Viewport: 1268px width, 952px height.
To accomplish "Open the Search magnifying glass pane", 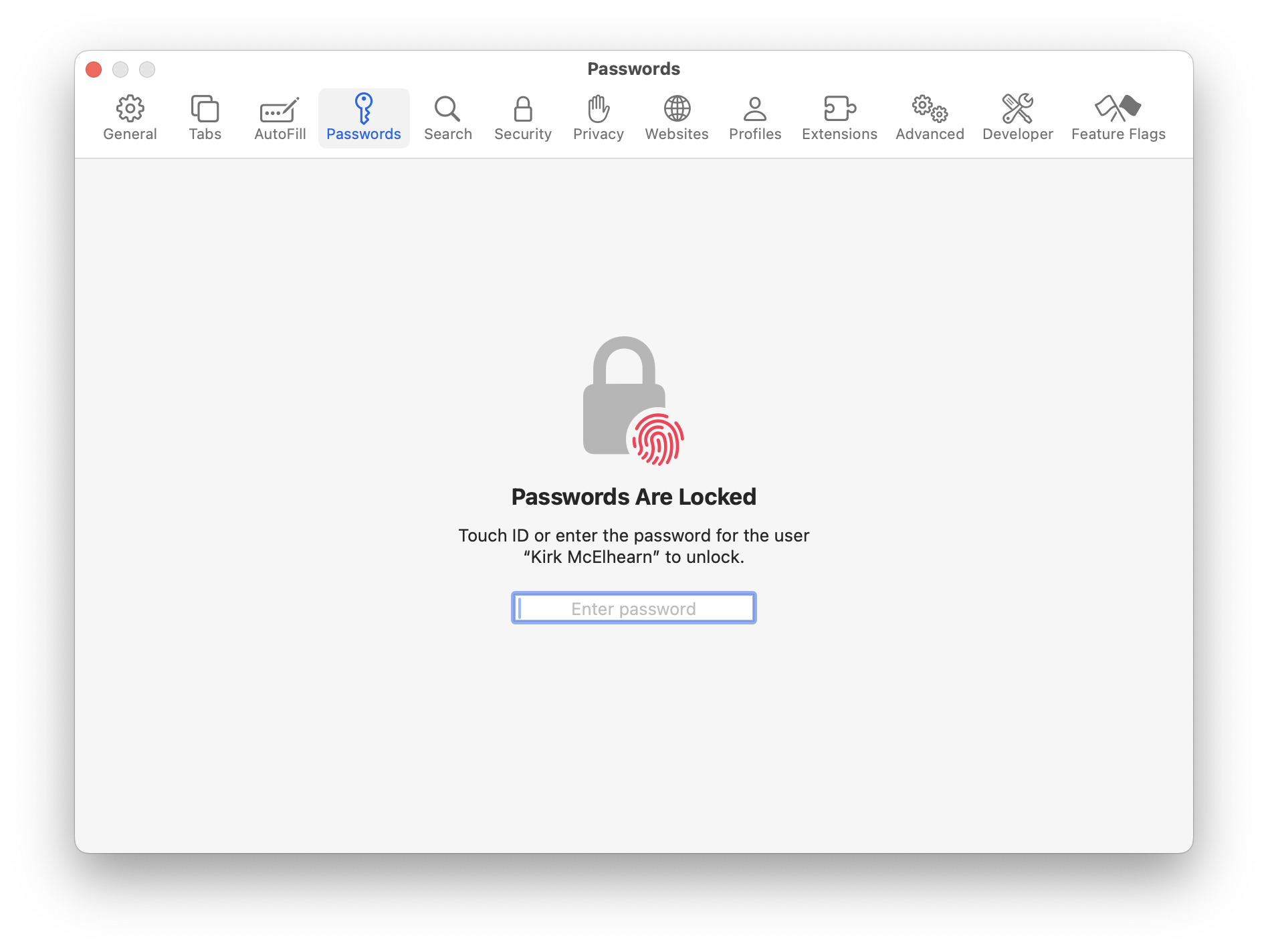I will pos(447,109).
